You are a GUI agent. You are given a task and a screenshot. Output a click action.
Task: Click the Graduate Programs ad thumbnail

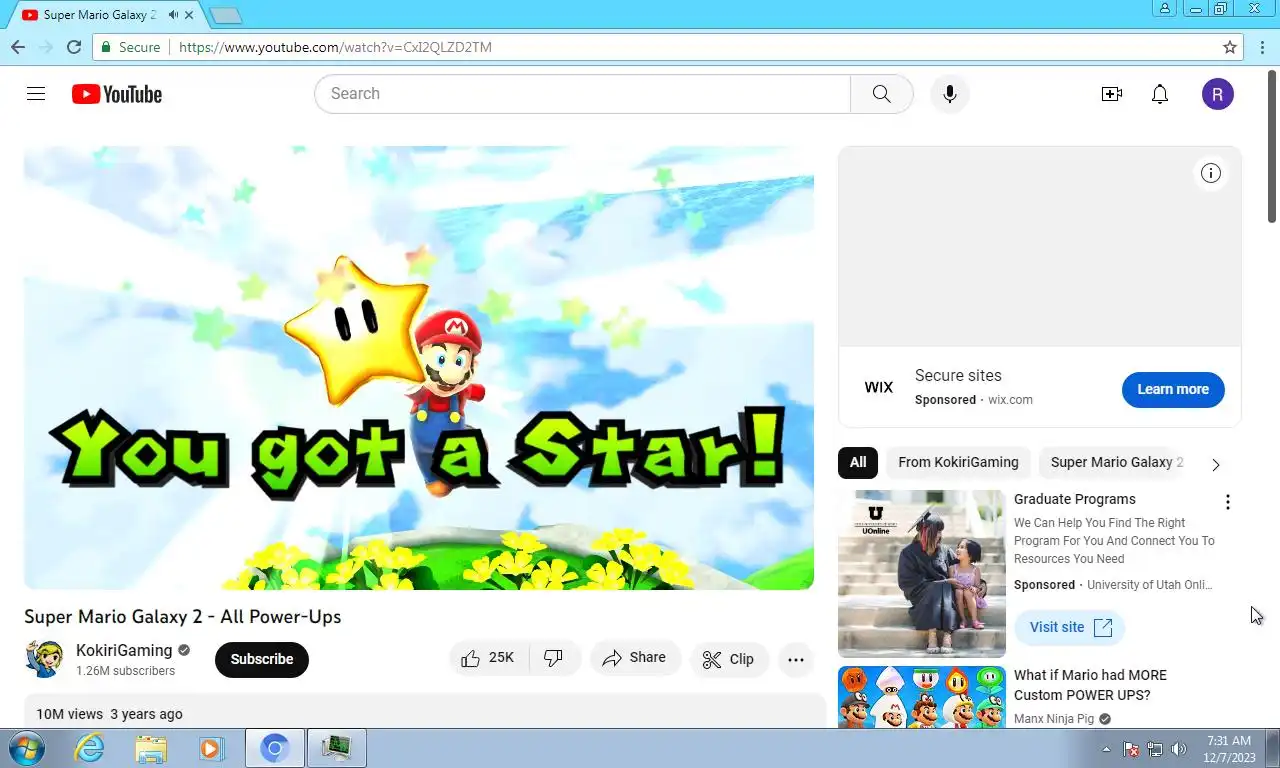pyautogui.click(x=922, y=574)
